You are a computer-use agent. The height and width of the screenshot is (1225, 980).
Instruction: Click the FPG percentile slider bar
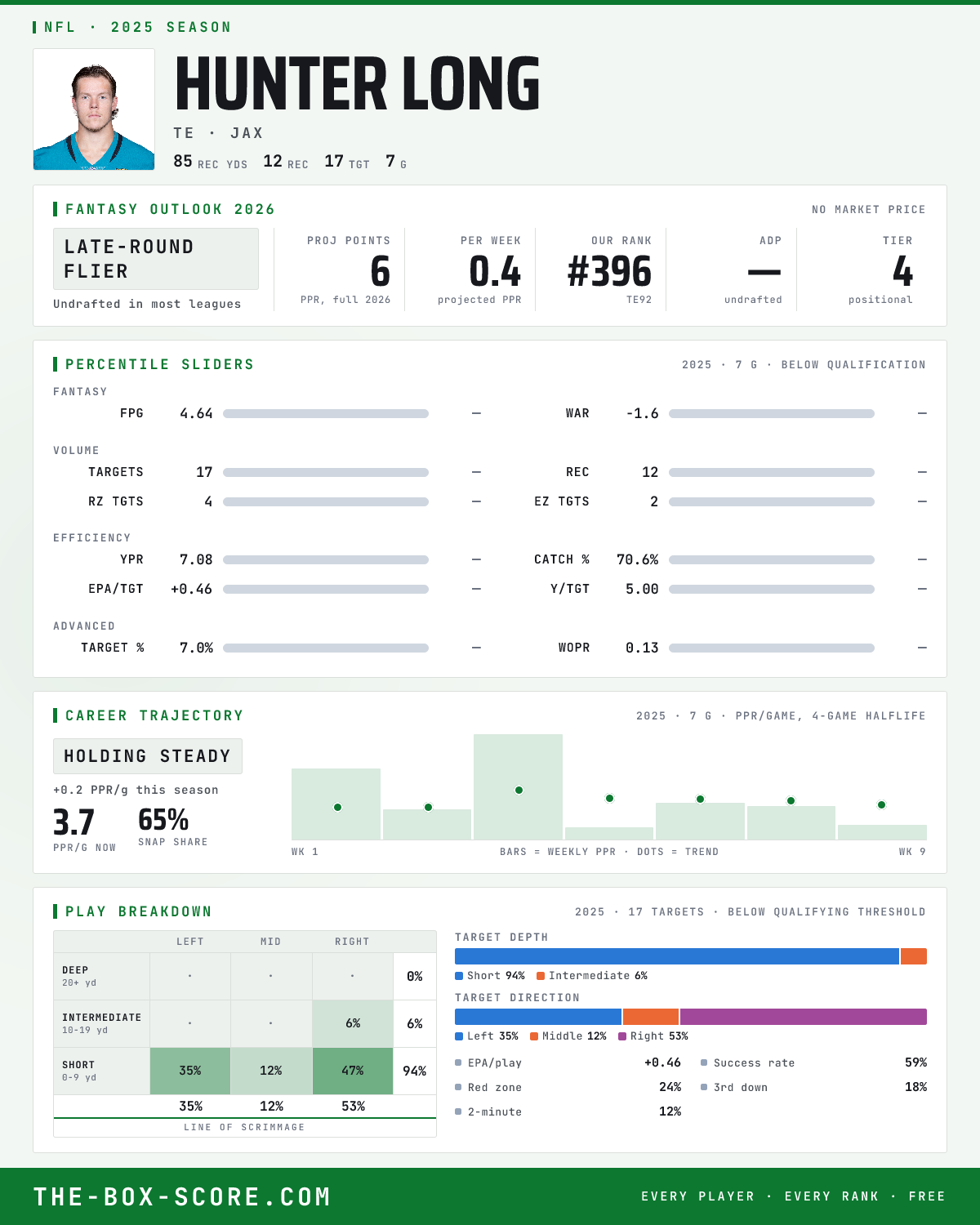coord(326,414)
